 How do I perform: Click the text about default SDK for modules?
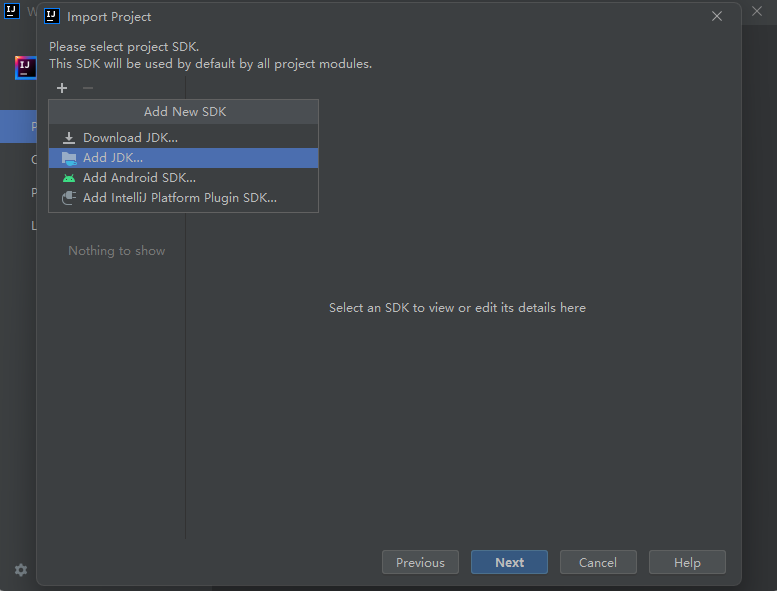click(211, 64)
